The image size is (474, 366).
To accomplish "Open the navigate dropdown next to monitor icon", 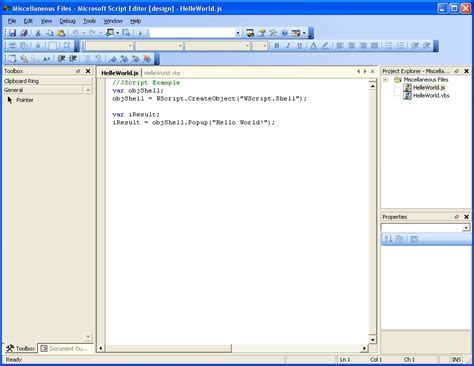I will (118, 33).
